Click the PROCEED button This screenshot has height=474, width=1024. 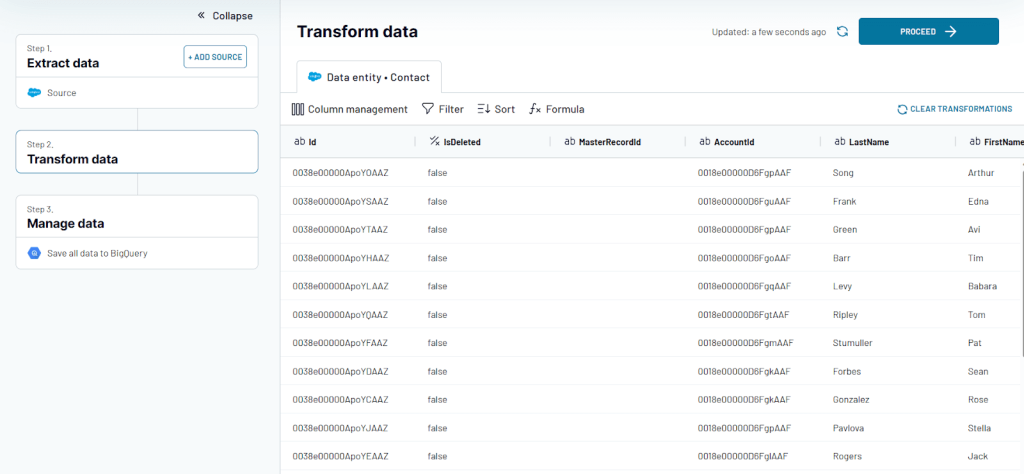click(x=928, y=31)
